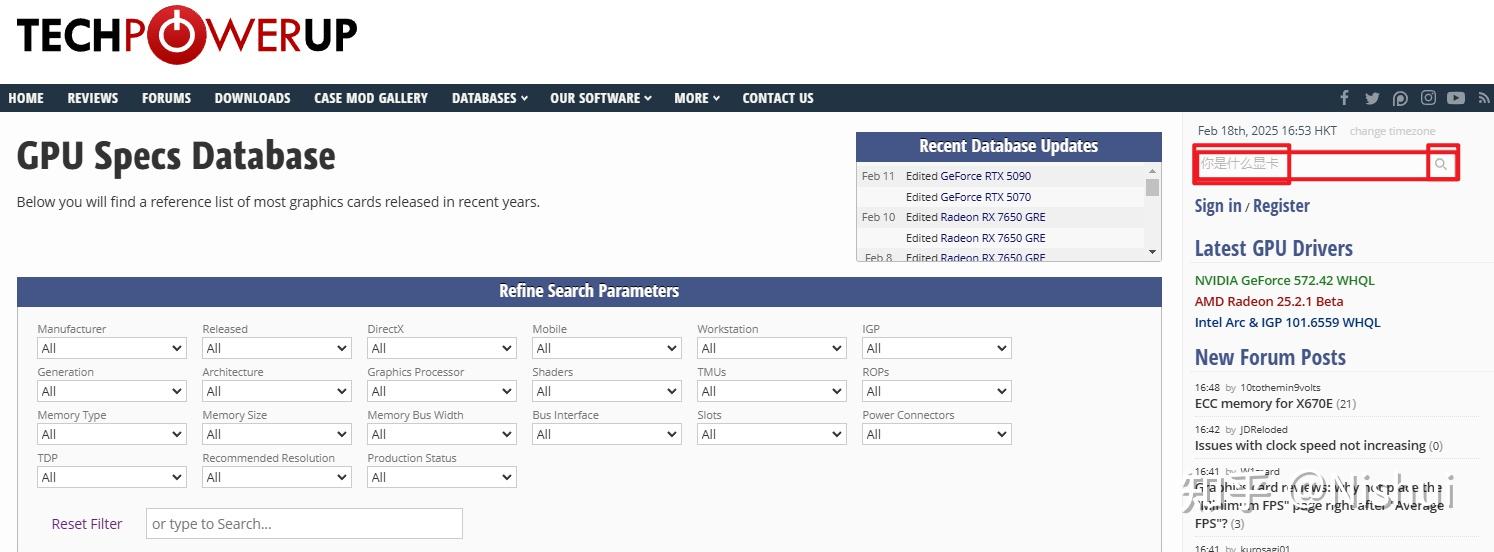Viewport: 1494px width, 552px height.
Task: Select the Bus Interface combo box
Action: click(606, 434)
